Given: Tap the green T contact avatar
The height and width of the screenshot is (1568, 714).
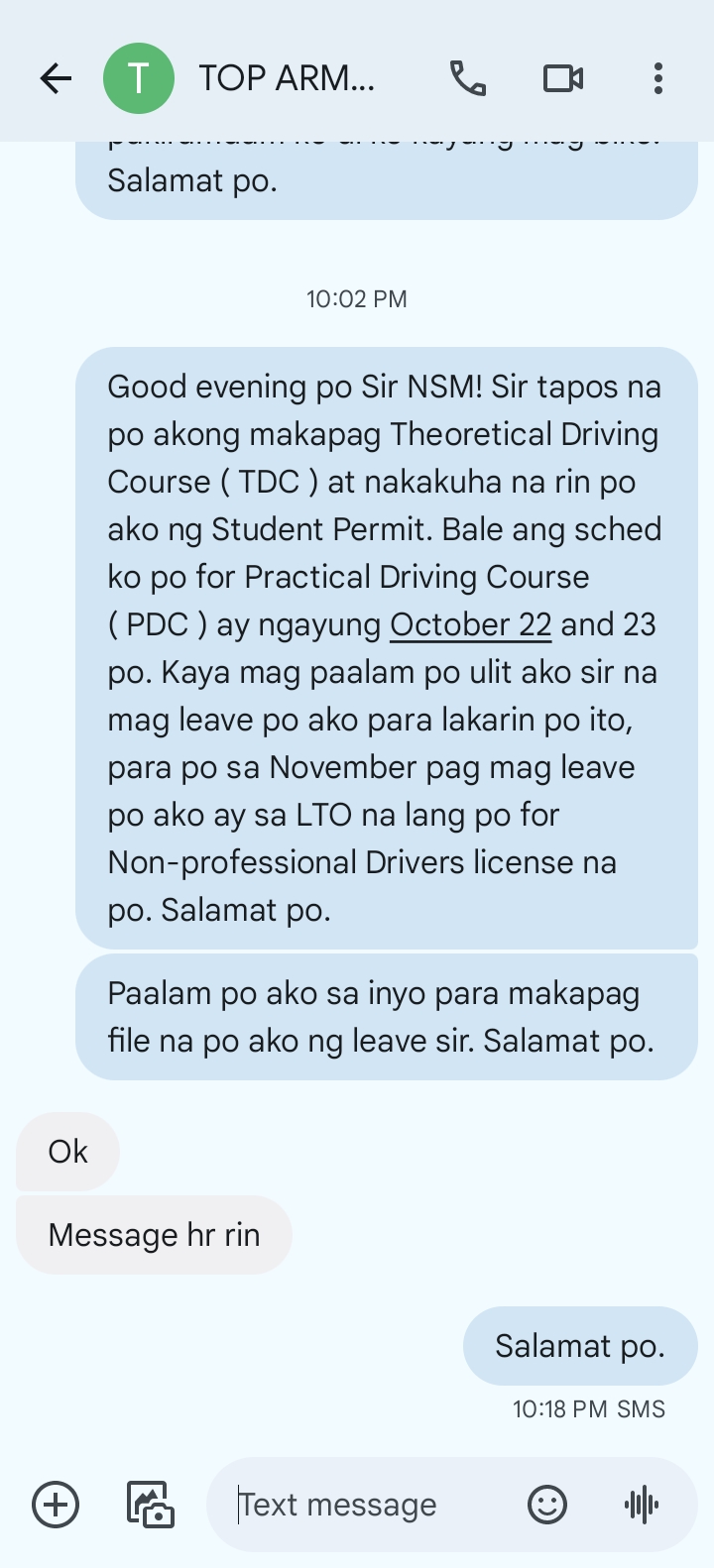Looking at the screenshot, I should 139,78.
